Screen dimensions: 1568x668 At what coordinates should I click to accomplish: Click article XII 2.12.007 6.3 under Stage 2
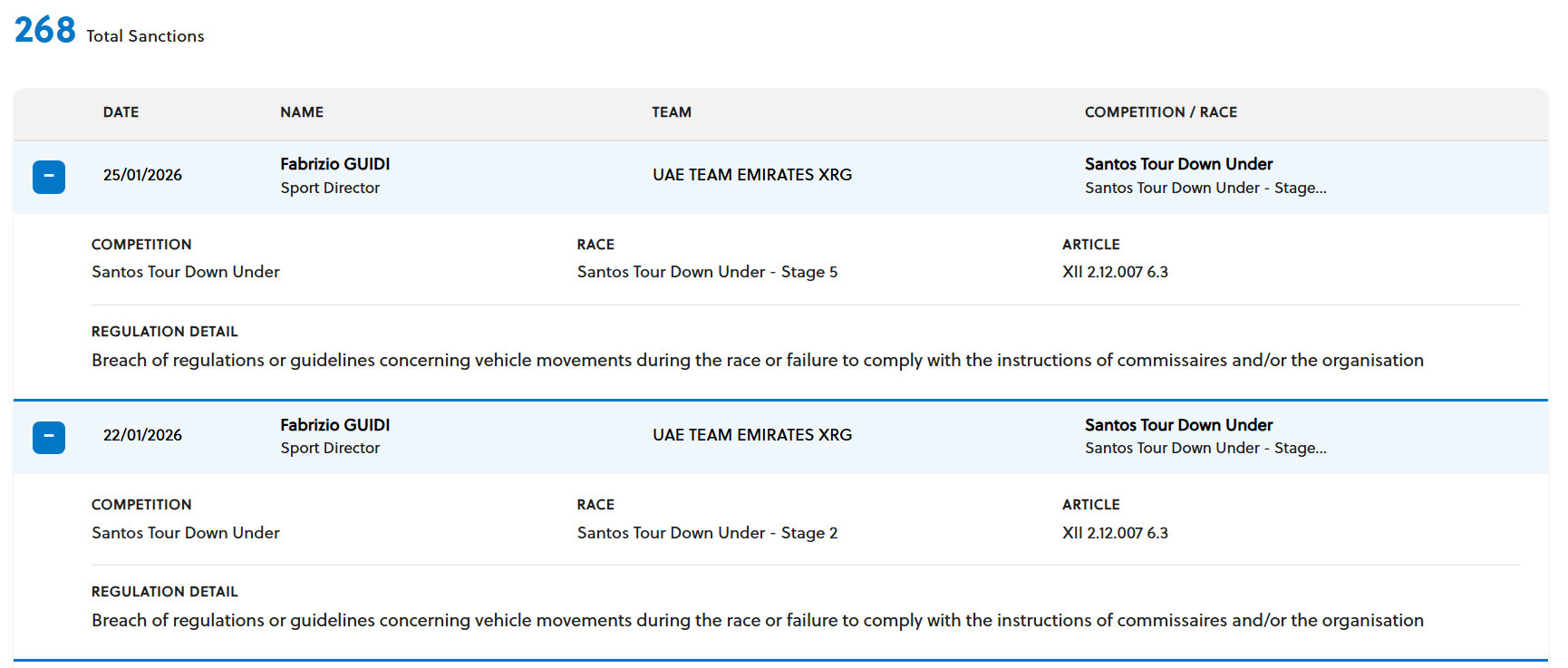pyautogui.click(x=1115, y=533)
